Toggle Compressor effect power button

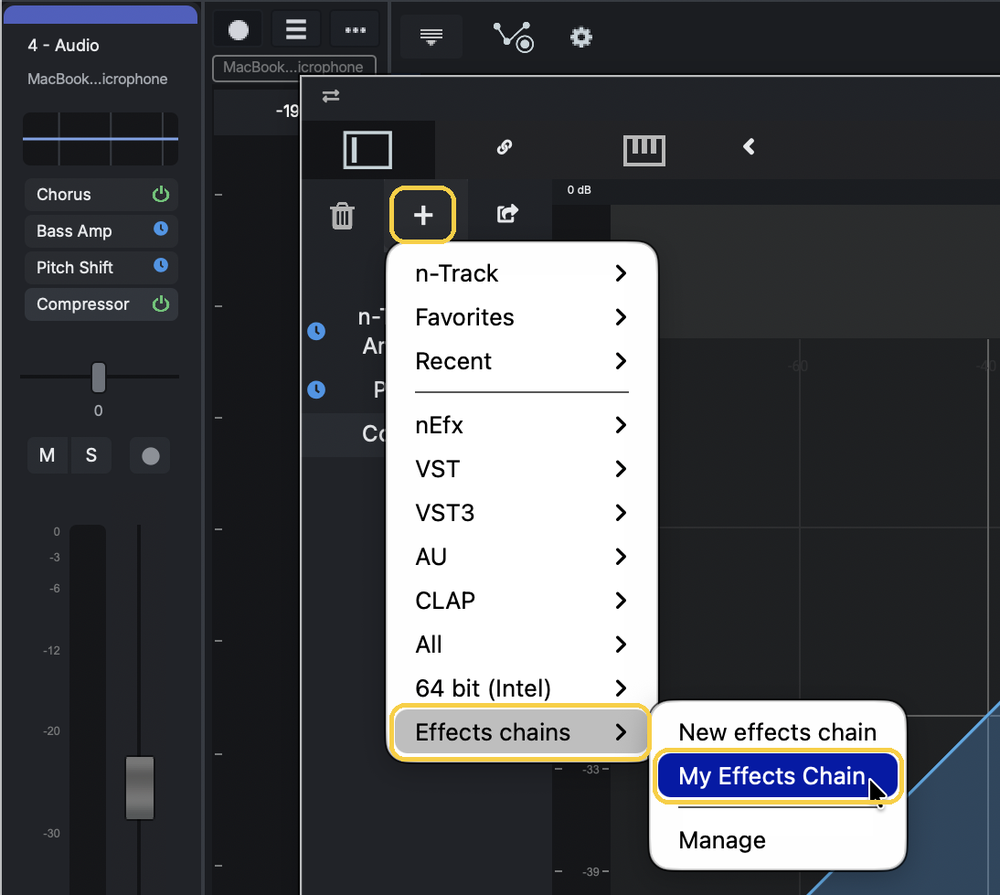click(161, 304)
